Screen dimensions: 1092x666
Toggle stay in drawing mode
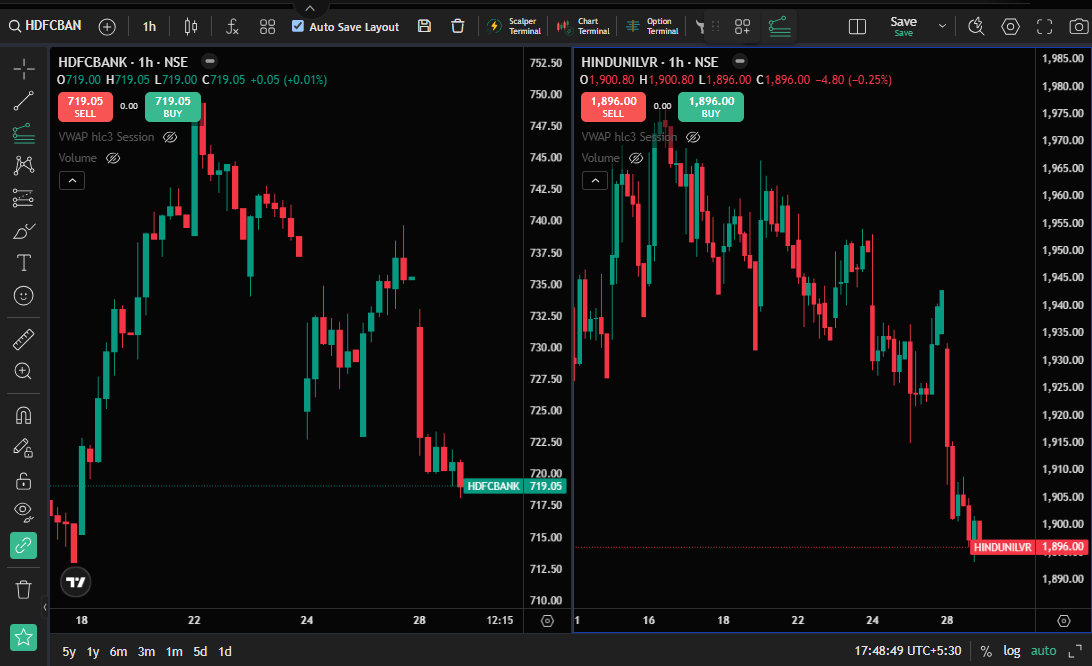click(x=24, y=448)
